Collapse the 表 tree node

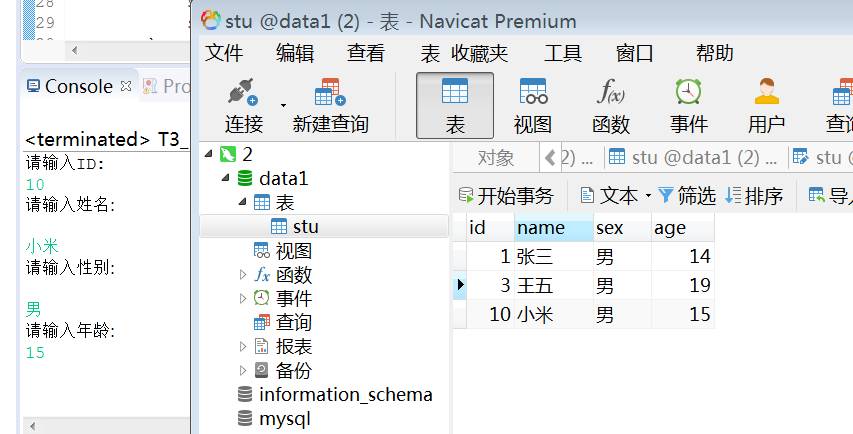click(243, 202)
